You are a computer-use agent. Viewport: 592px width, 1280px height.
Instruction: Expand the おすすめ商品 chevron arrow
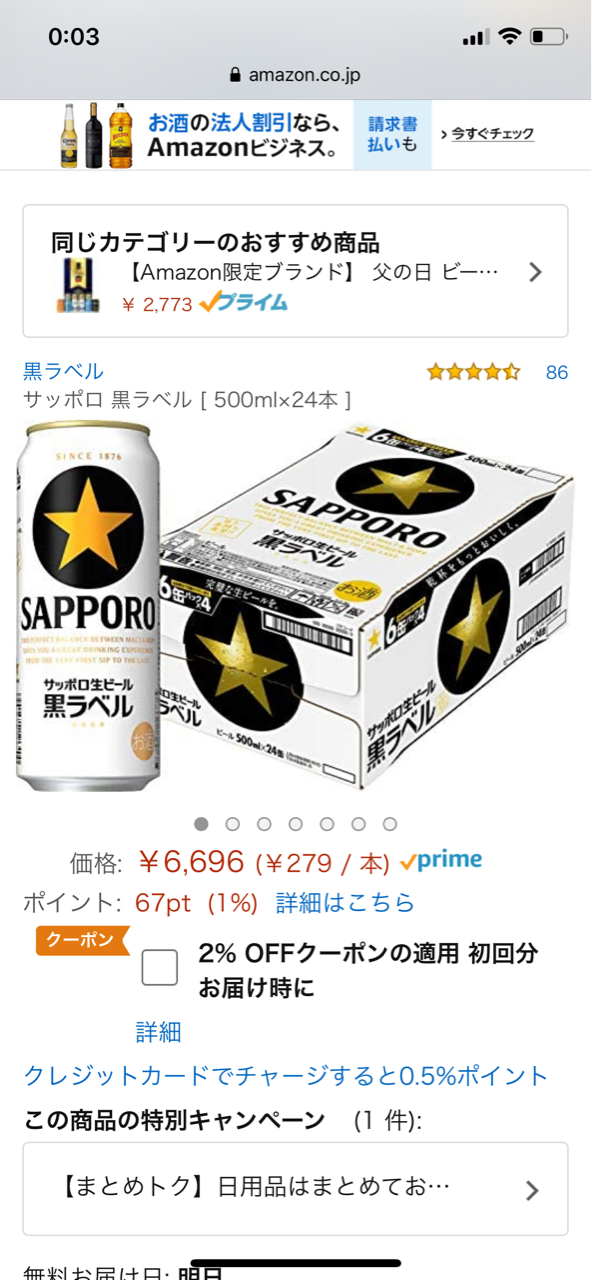click(x=535, y=271)
